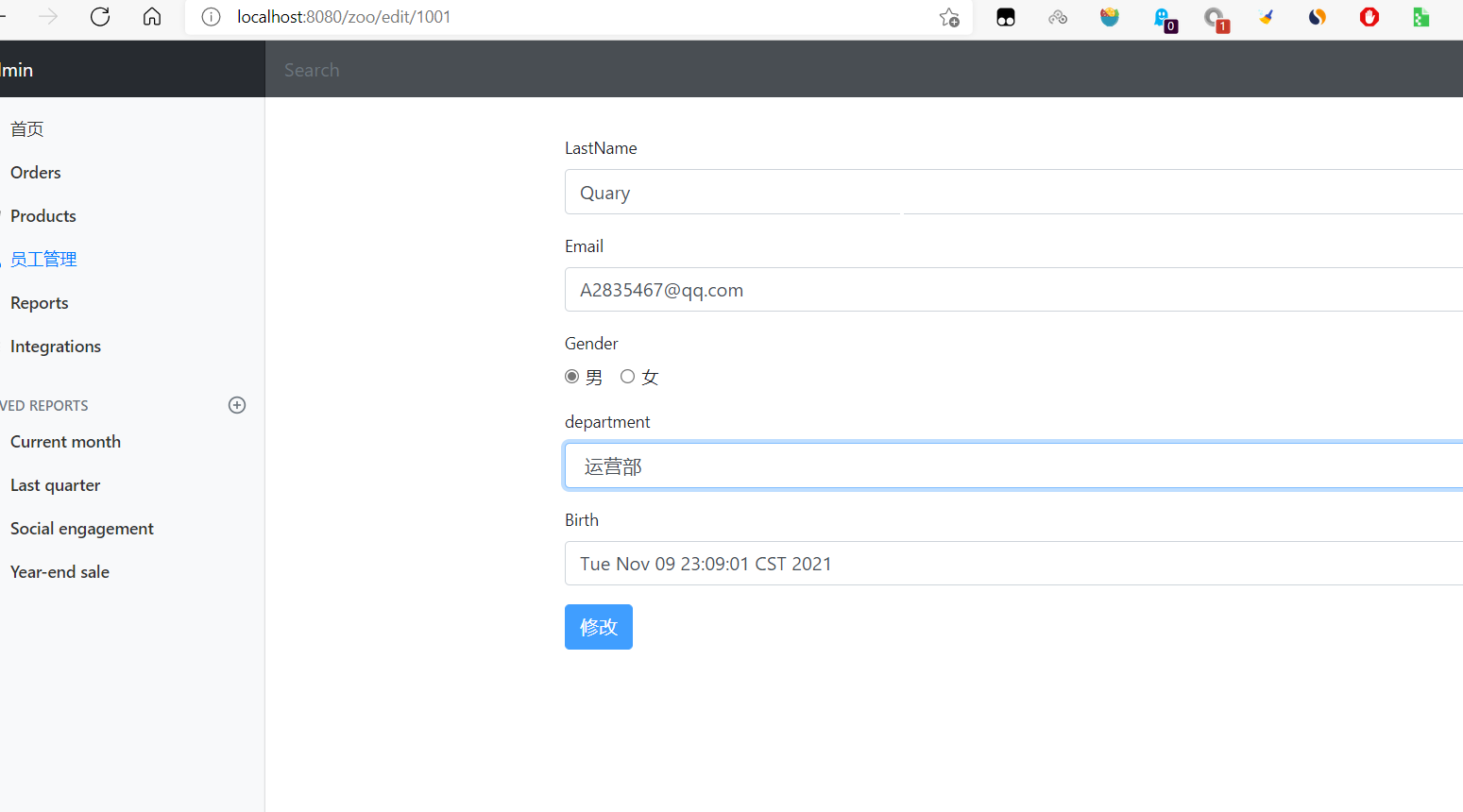Open the department dropdown showing 运营部
Viewport: 1463px width, 812px height.
pyautogui.click(x=1012, y=465)
